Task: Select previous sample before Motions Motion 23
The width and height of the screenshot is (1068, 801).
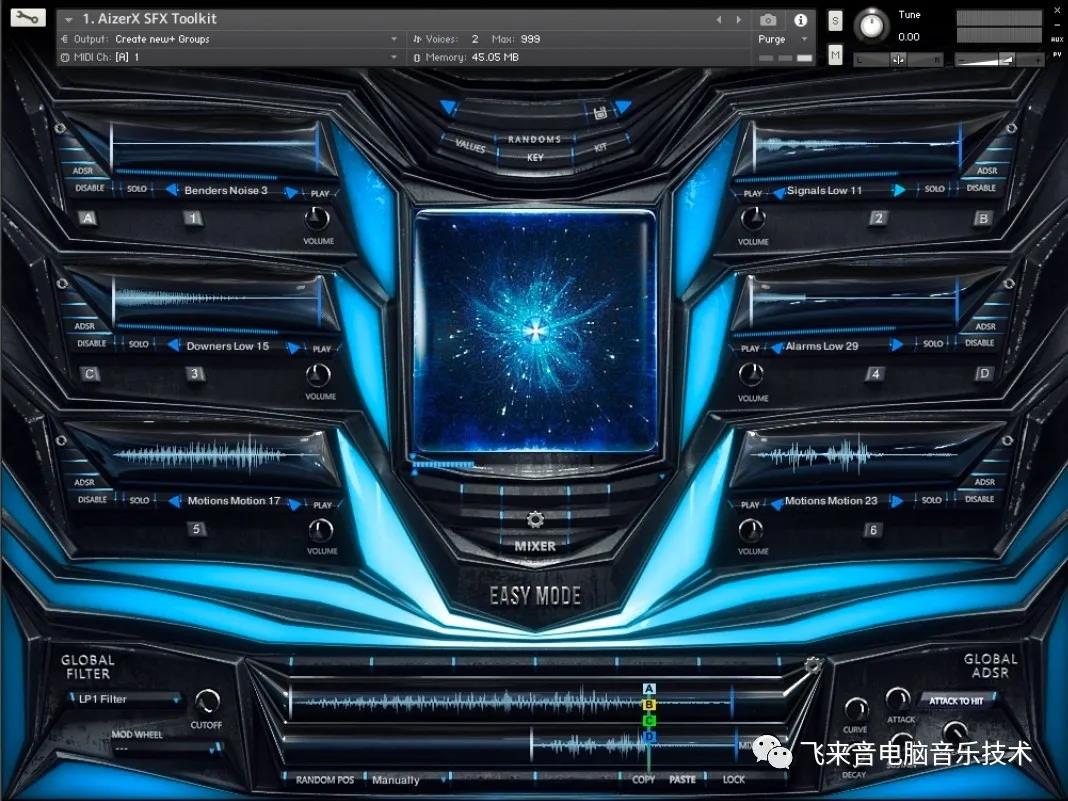Action: [776, 503]
